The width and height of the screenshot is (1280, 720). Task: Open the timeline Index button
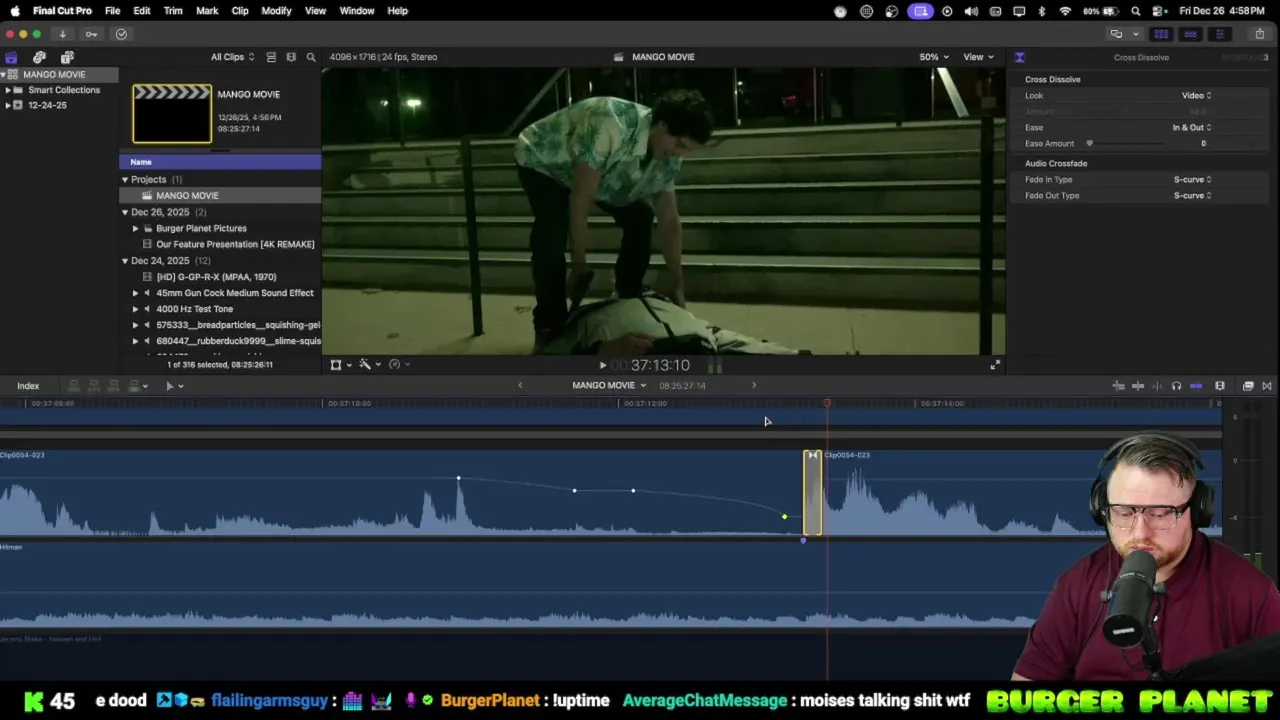[28, 386]
